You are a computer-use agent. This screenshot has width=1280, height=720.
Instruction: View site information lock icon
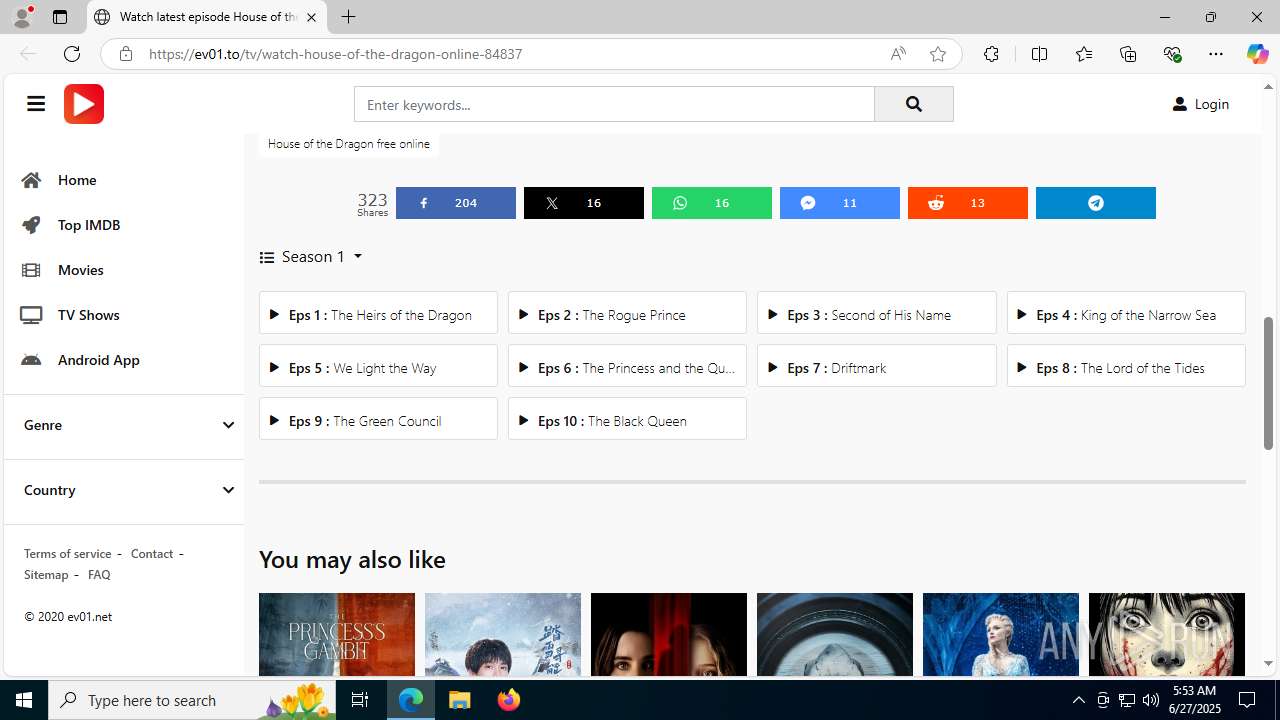[126, 54]
